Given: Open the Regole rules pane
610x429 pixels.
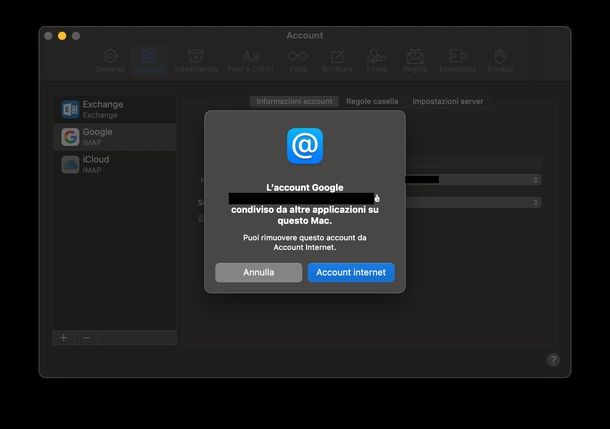Looking at the screenshot, I should (x=415, y=61).
